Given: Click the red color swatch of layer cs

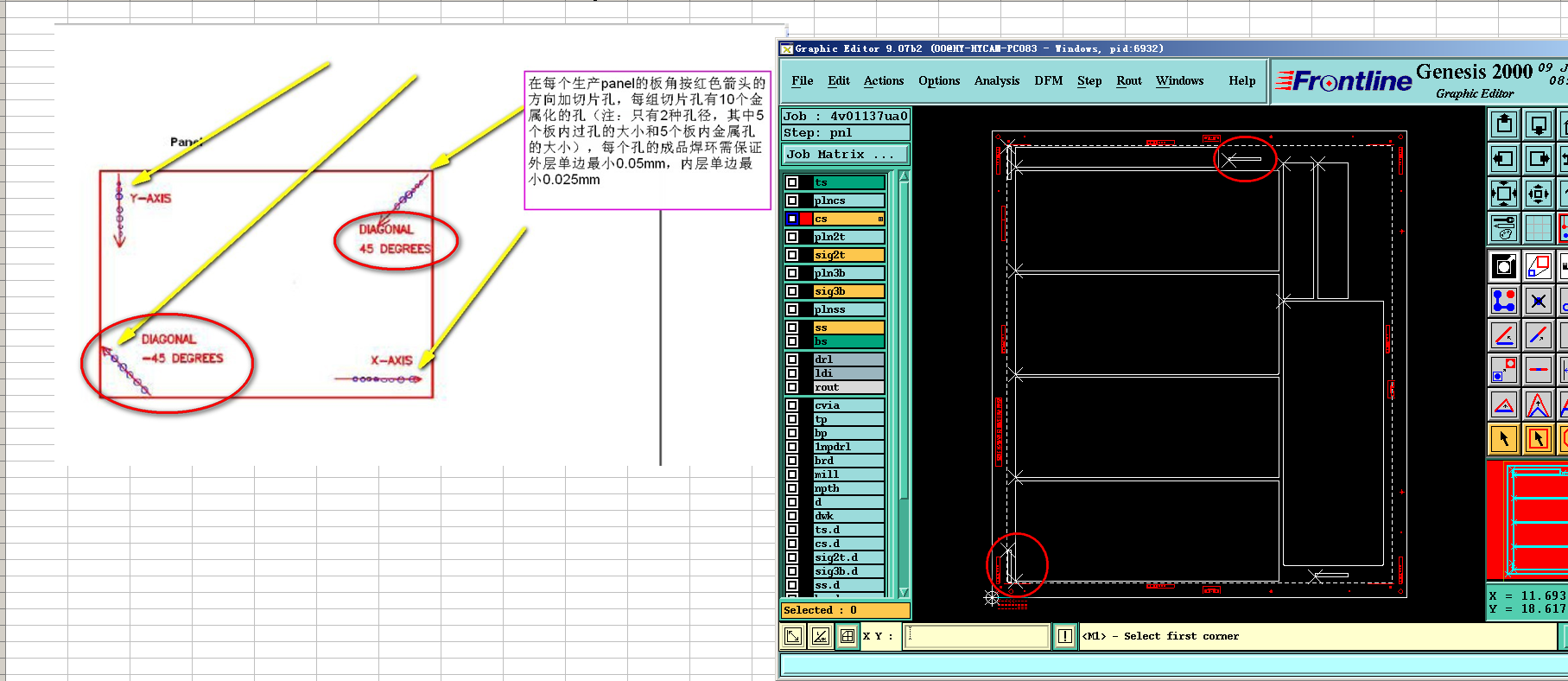Looking at the screenshot, I should (806, 219).
